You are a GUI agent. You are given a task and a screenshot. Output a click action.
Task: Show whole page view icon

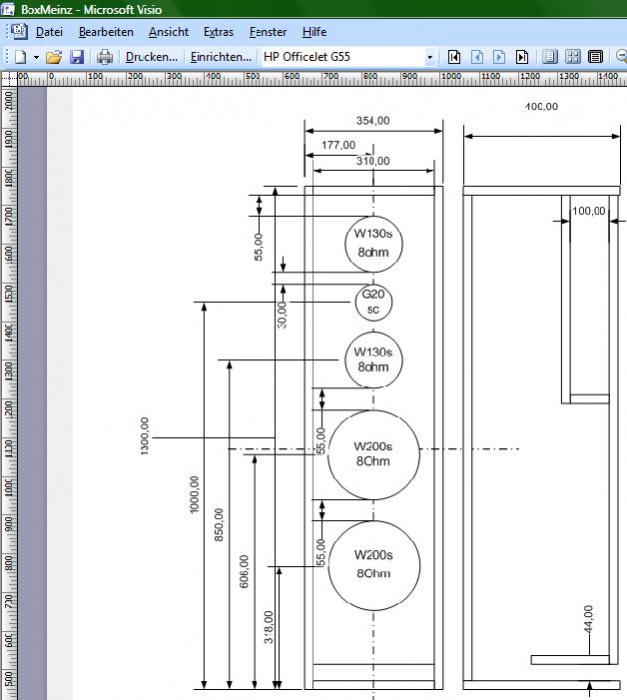click(x=596, y=57)
